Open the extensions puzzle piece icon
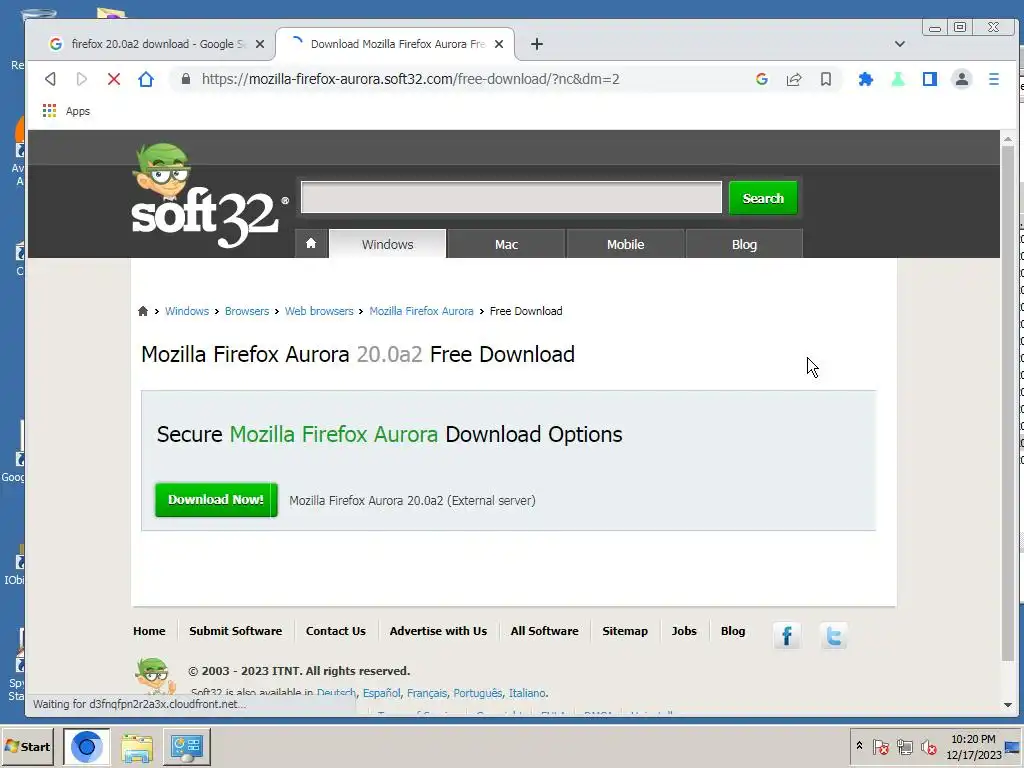The image size is (1024, 768). pyautogui.click(x=865, y=79)
